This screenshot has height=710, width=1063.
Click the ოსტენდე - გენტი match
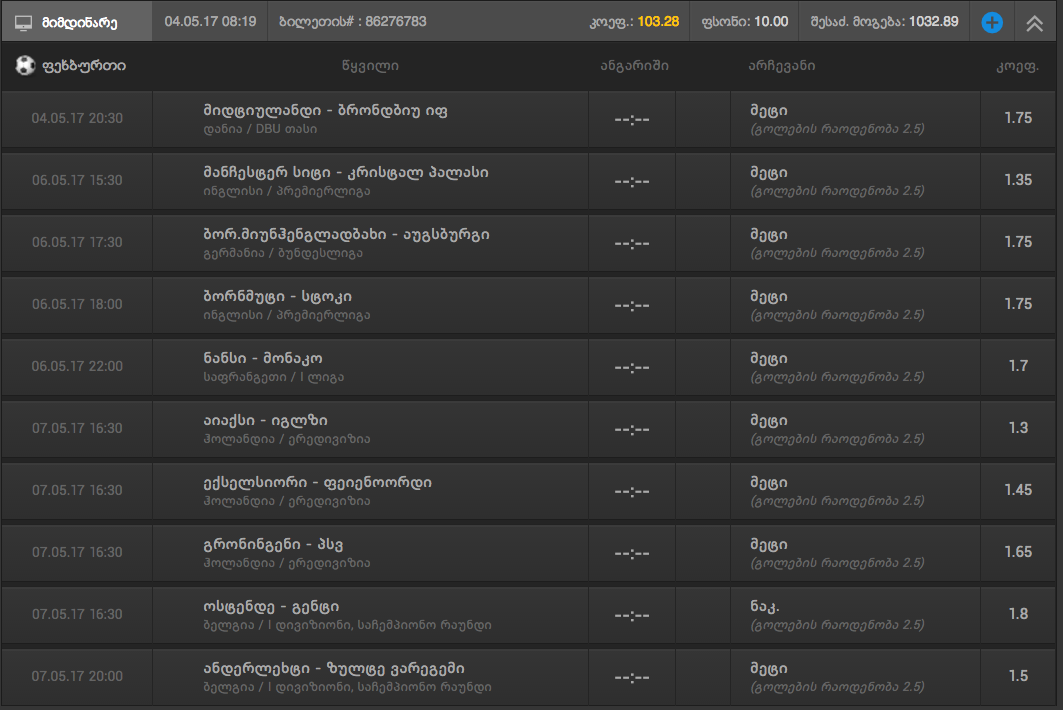(271, 606)
